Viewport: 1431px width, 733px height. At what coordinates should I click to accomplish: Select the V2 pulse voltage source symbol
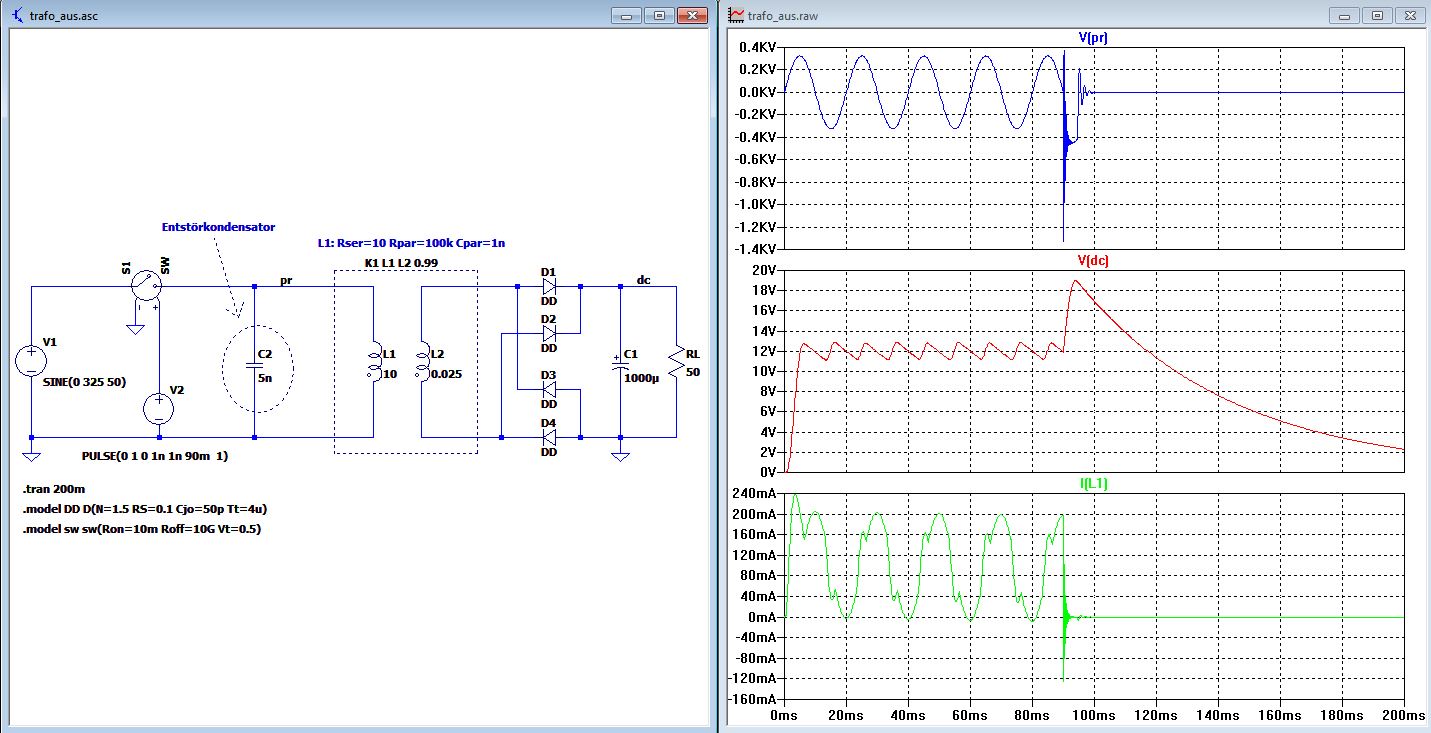click(158, 409)
